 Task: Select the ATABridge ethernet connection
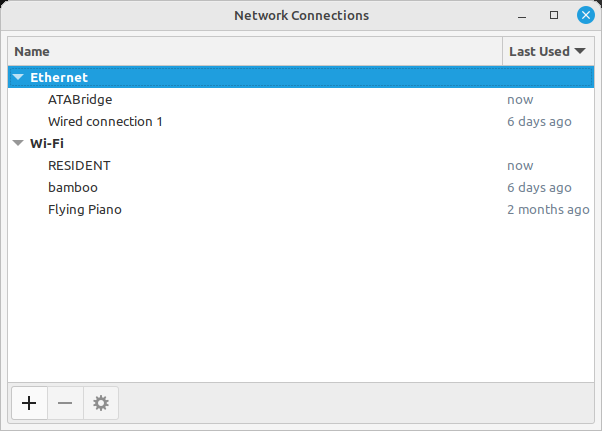pos(80,99)
